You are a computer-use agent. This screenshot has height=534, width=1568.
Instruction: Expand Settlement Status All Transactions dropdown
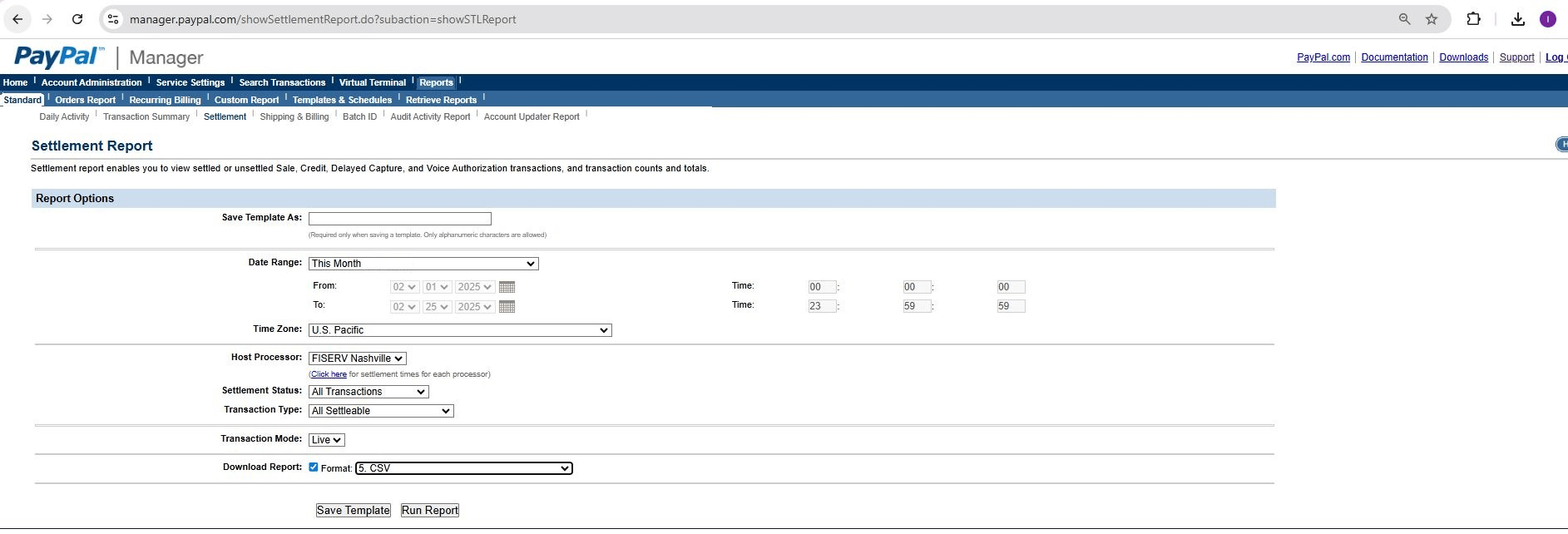(369, 392)
